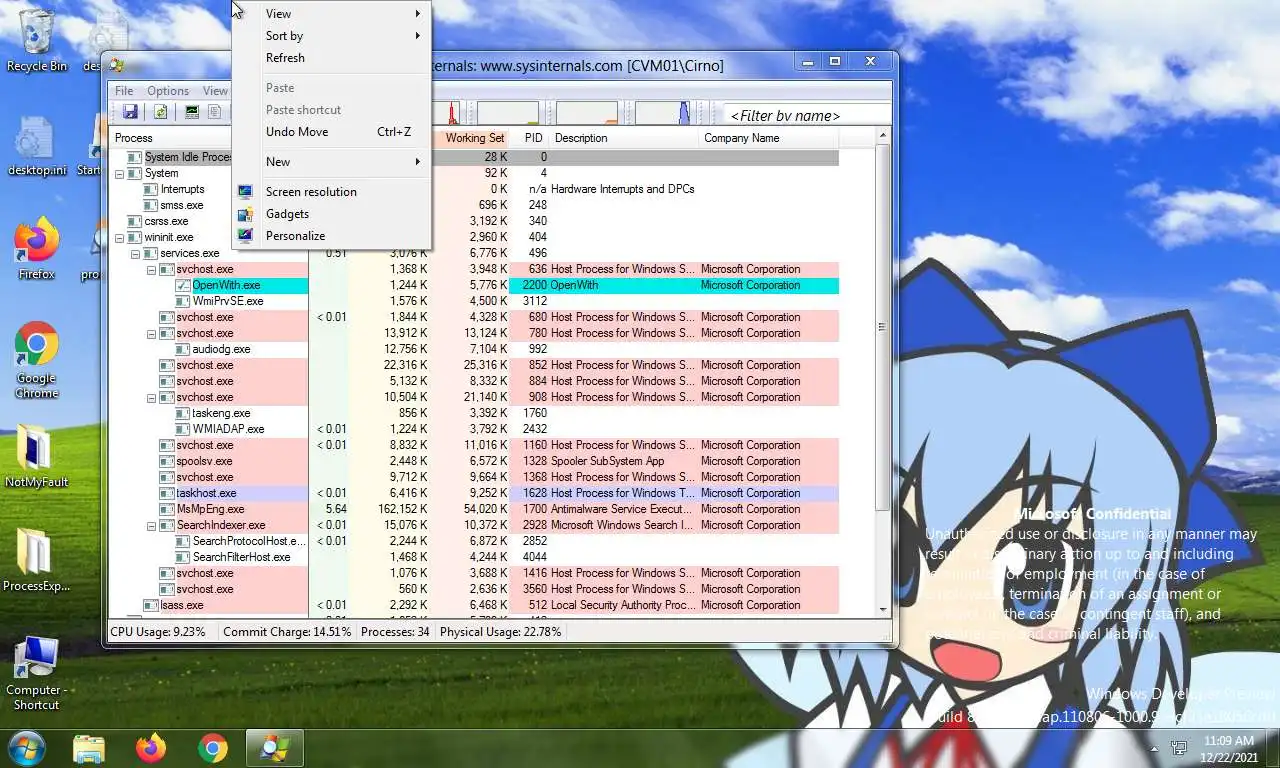Select the spoolsv.exe process row

tap(474, 461)
